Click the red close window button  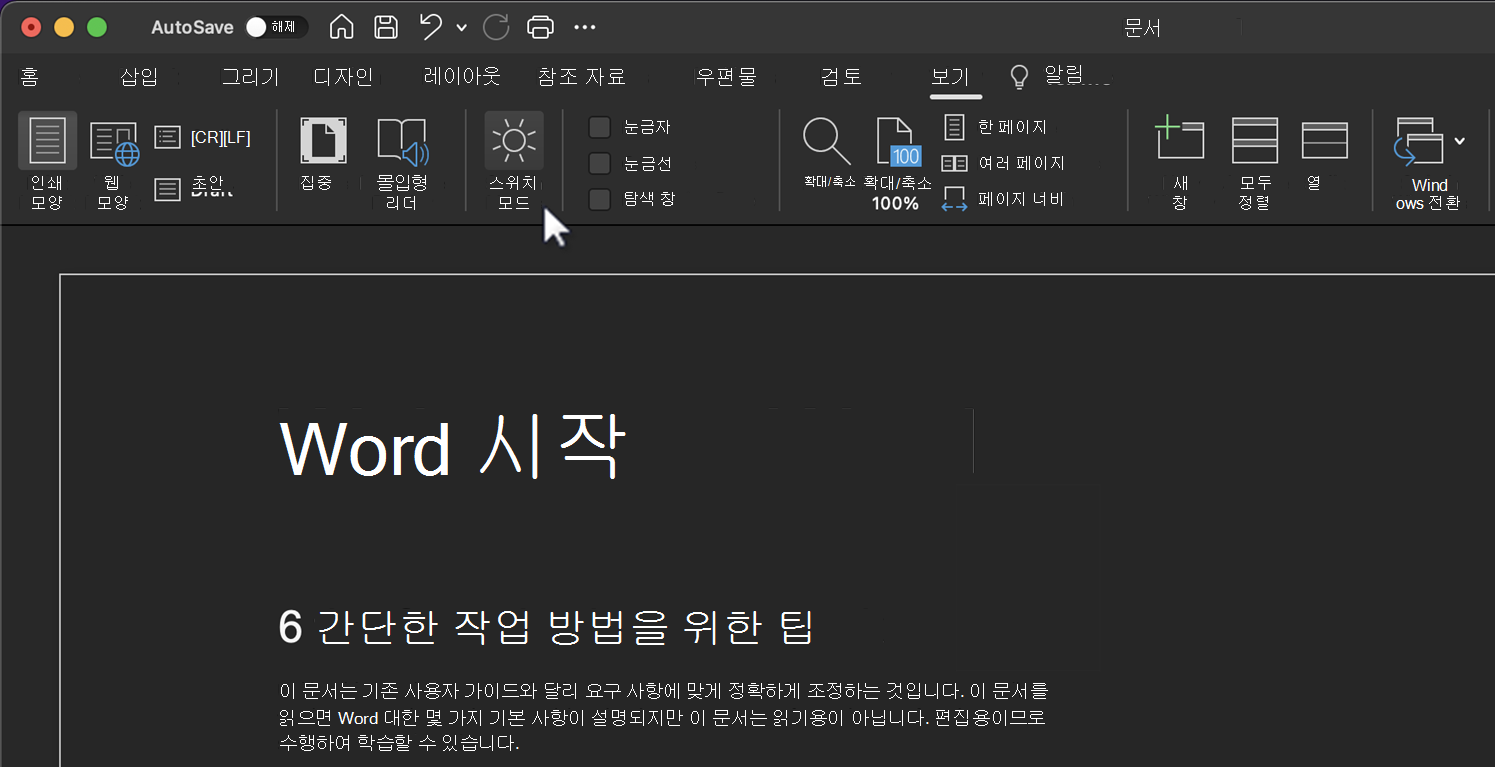click(32, 27)
